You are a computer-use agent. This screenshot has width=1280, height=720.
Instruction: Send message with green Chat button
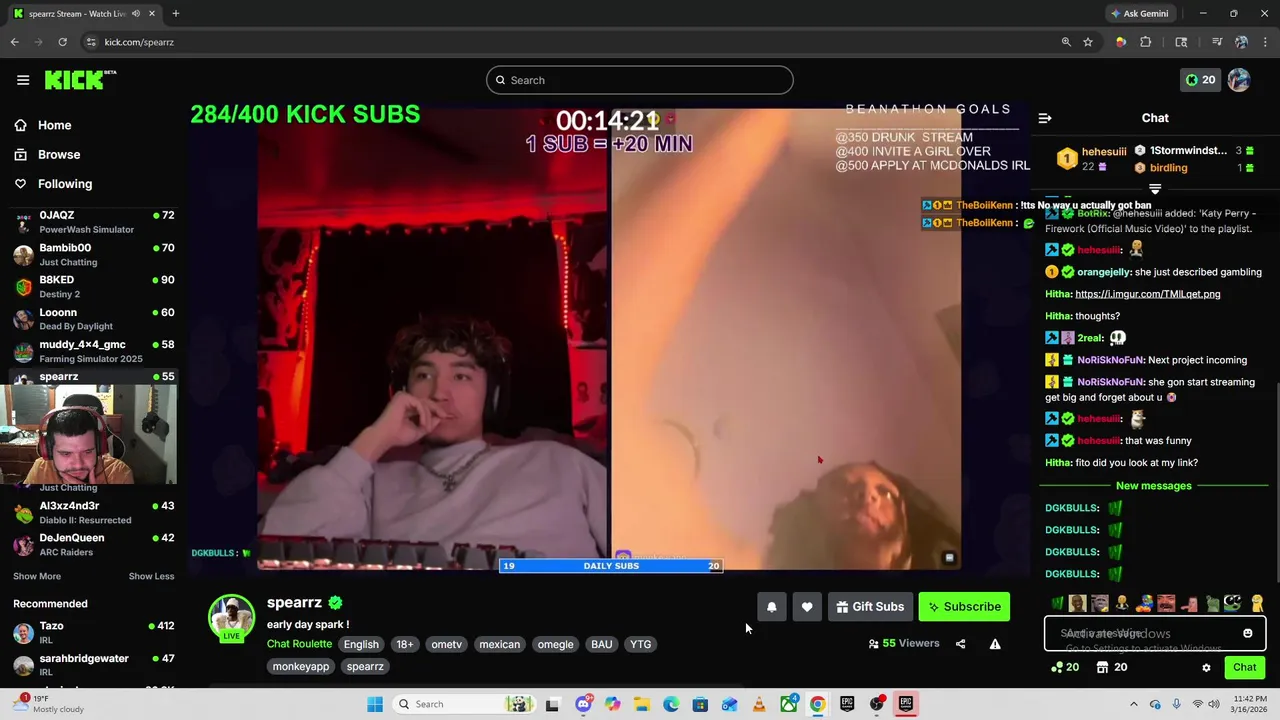[x=1244, y=667]
